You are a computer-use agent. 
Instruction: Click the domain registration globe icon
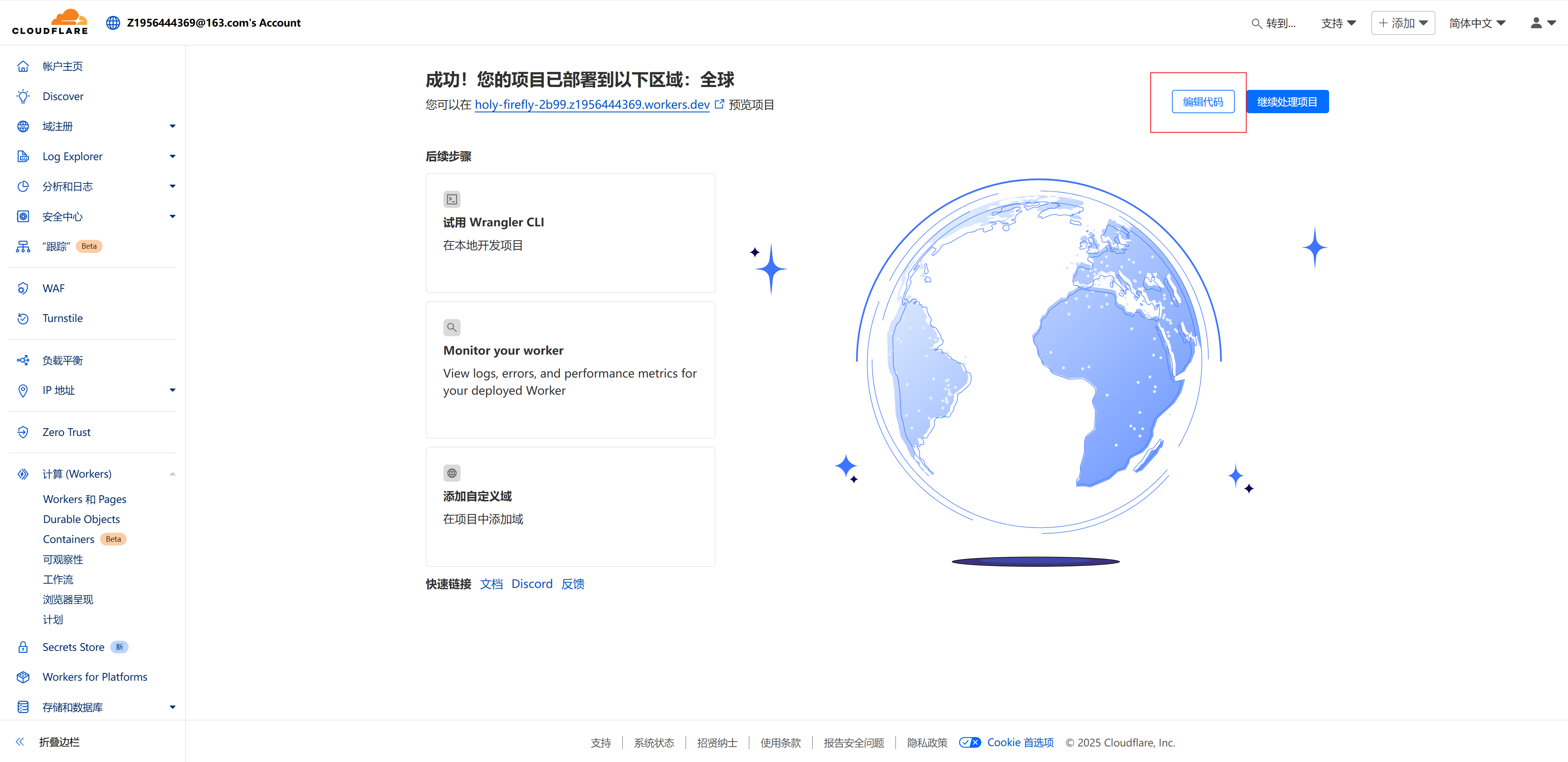coord(23,126)
